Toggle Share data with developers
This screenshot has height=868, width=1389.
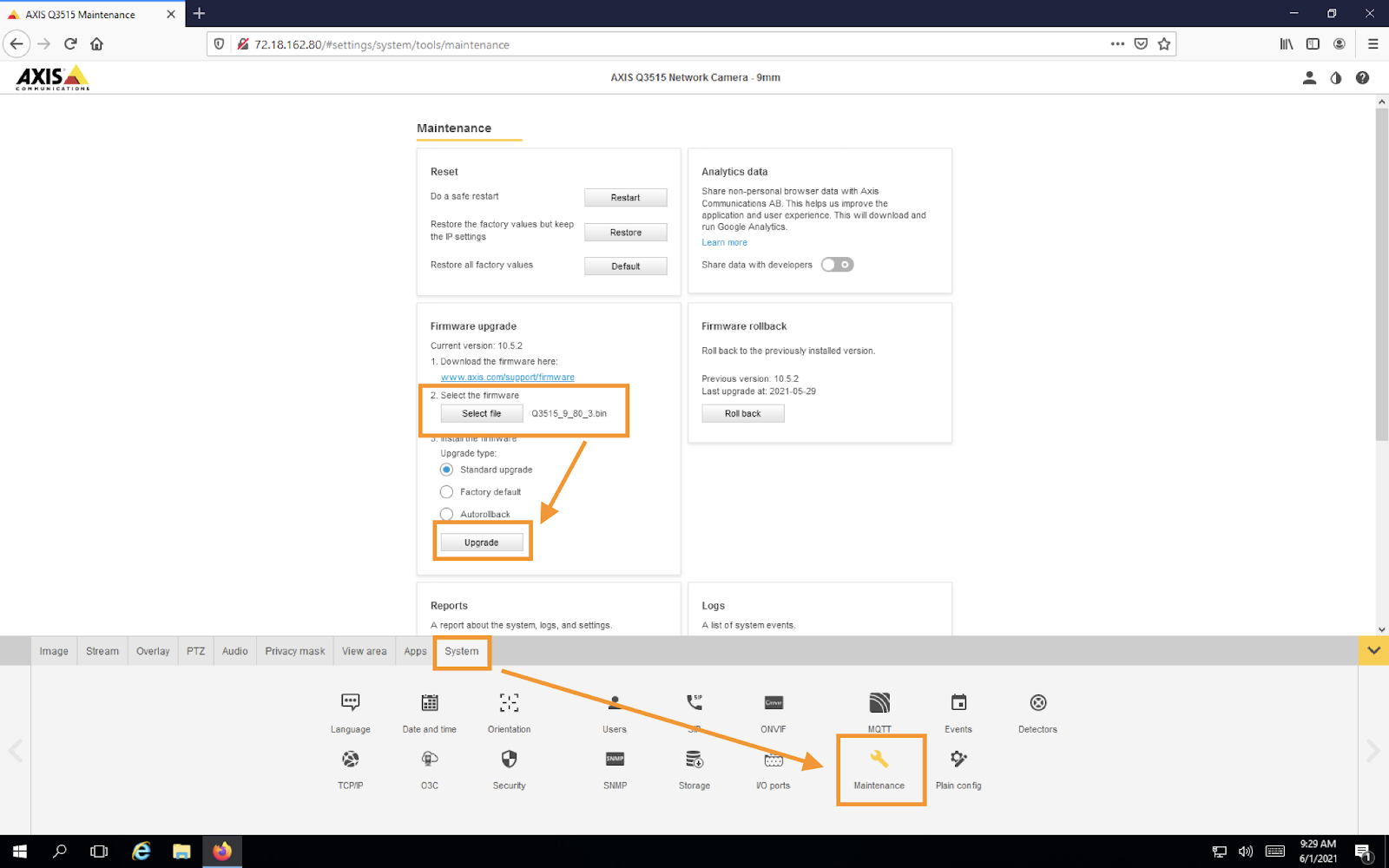pos(836,264)
